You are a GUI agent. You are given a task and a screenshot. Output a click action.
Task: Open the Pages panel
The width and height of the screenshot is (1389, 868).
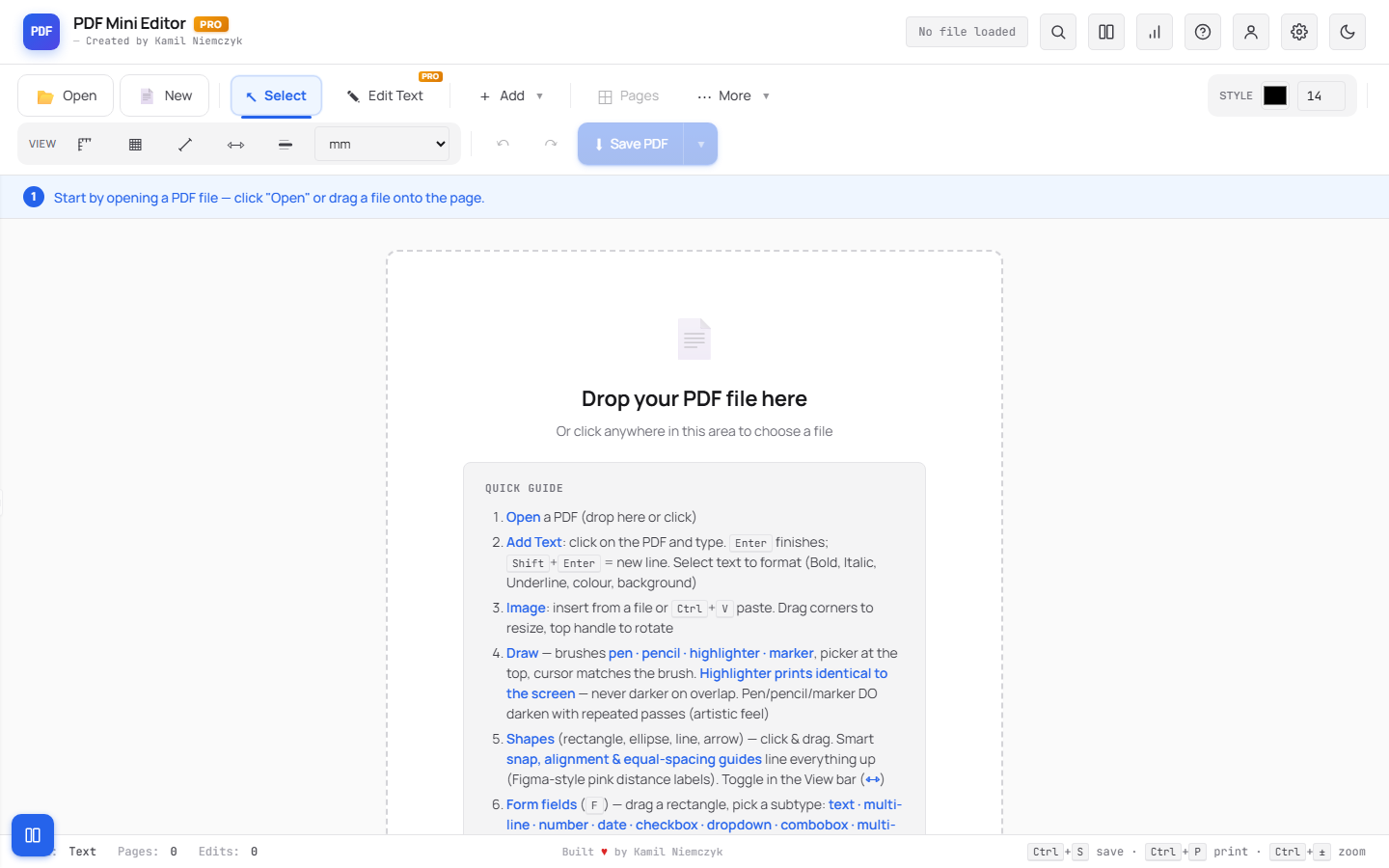point(628,95)
